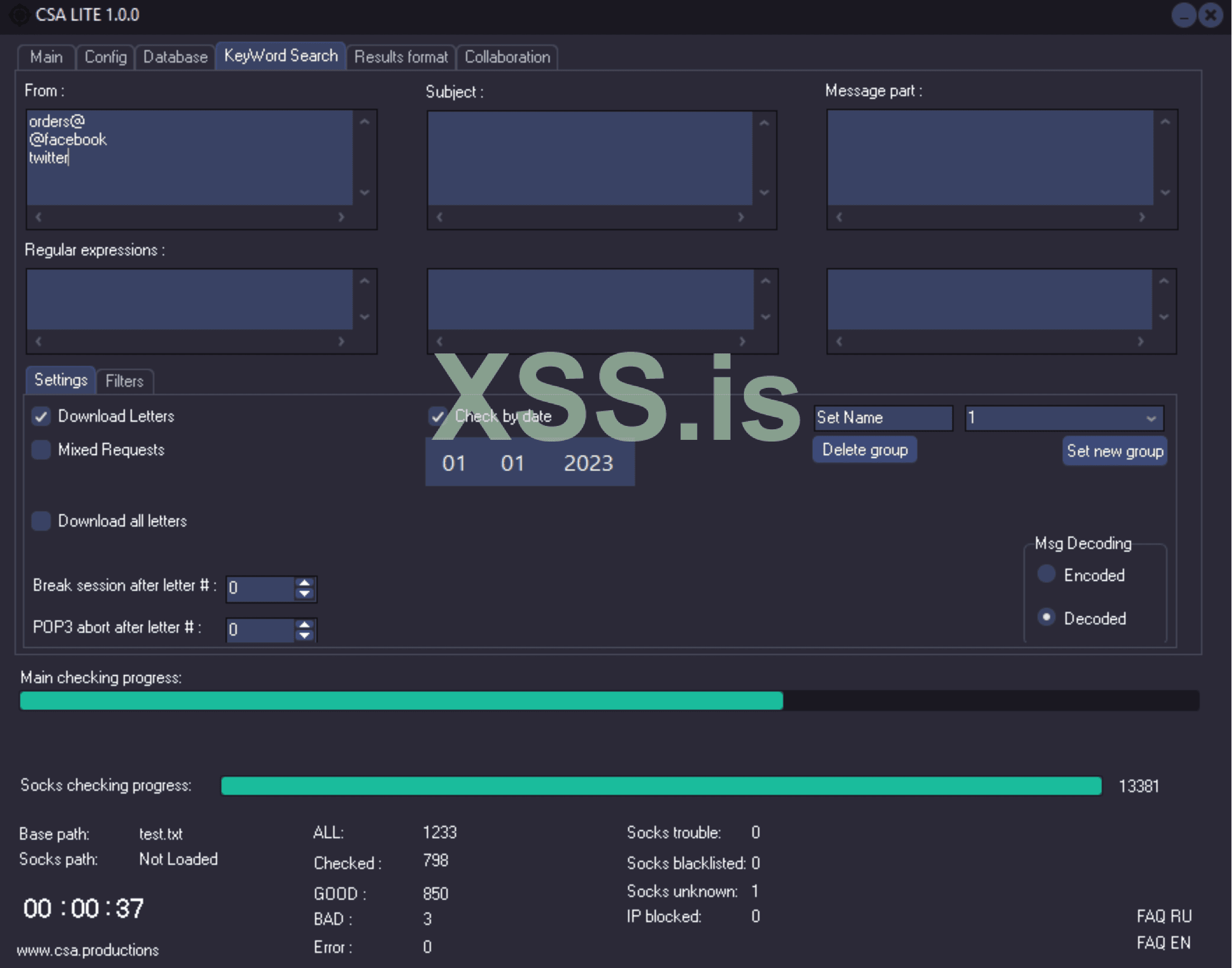Enable the Mixed Requests checkbox
The width and height of the screenshot is (1232, 968).
pos(41,450)
